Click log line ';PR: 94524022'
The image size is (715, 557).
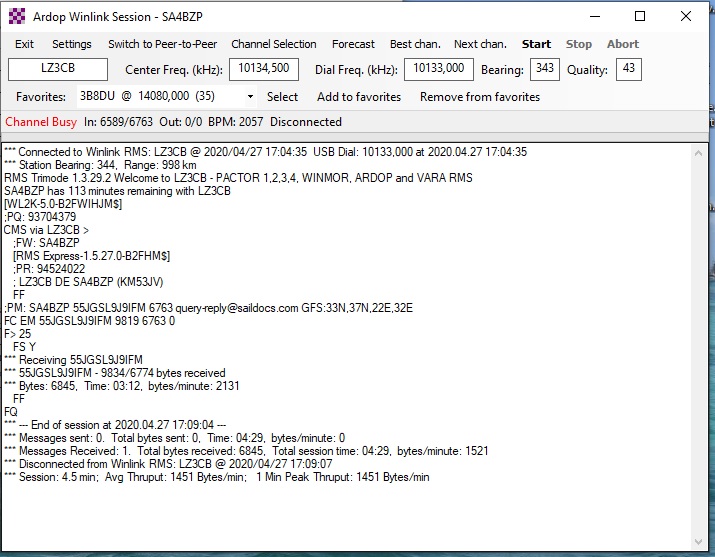(x=49, y=268)
